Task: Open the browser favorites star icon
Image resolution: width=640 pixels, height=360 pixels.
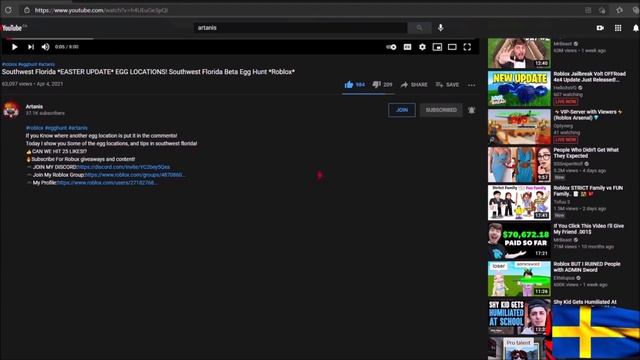Action: [620, 10]
